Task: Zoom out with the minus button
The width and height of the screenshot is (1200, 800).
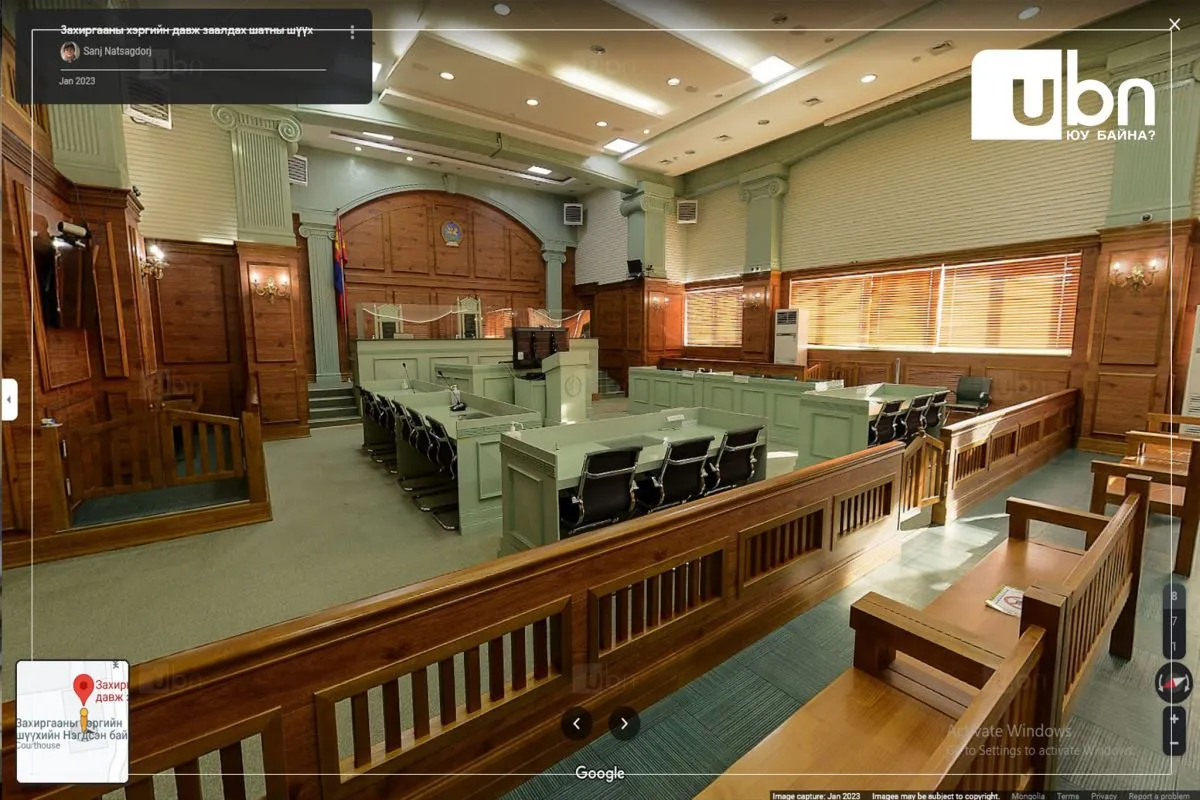Action: click(1175, 744)
